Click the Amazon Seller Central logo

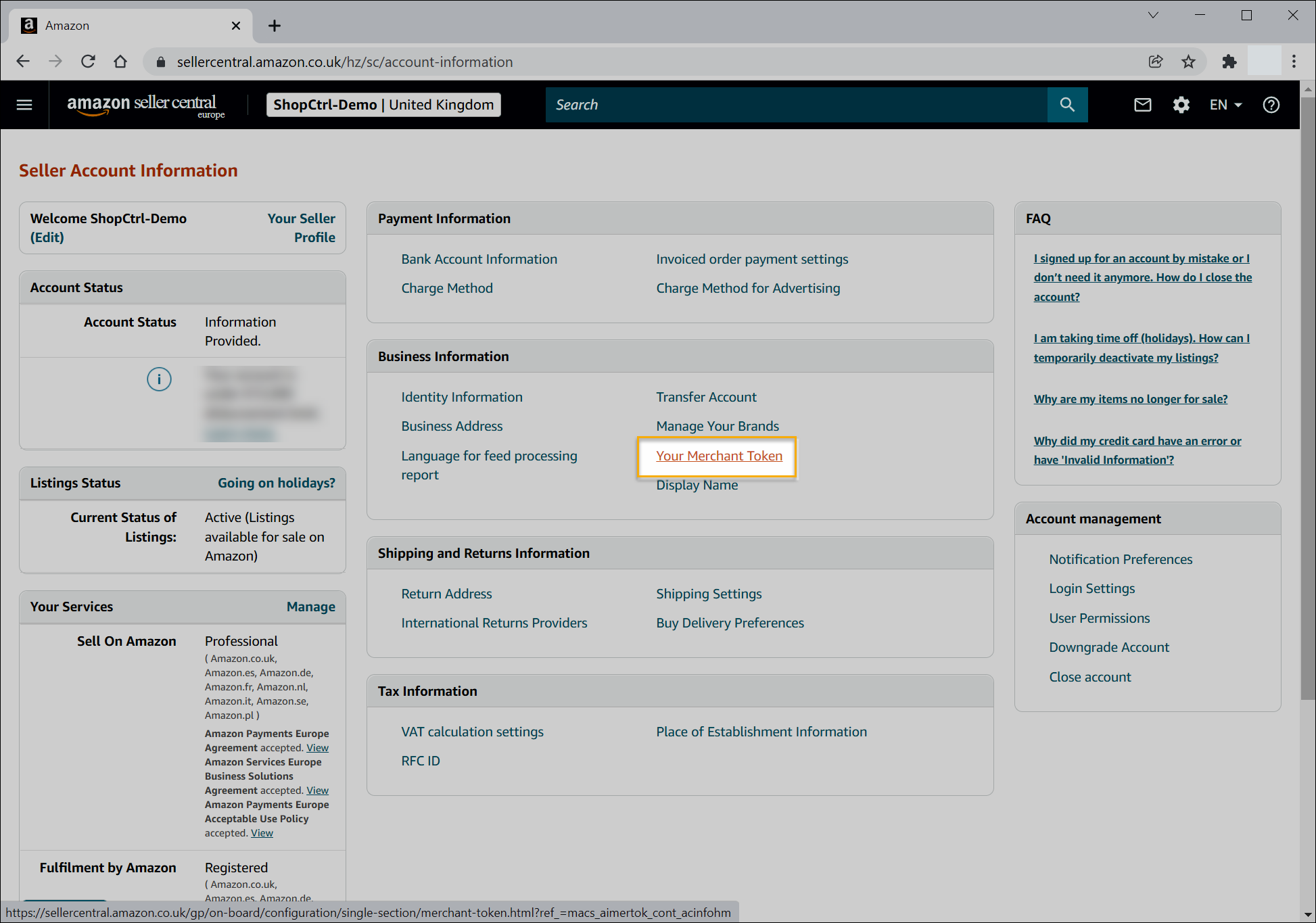145,105
